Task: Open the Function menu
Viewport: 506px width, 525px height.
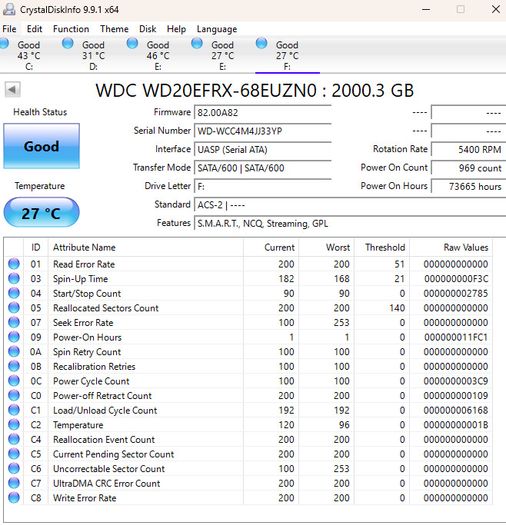Action: point(71,29)
